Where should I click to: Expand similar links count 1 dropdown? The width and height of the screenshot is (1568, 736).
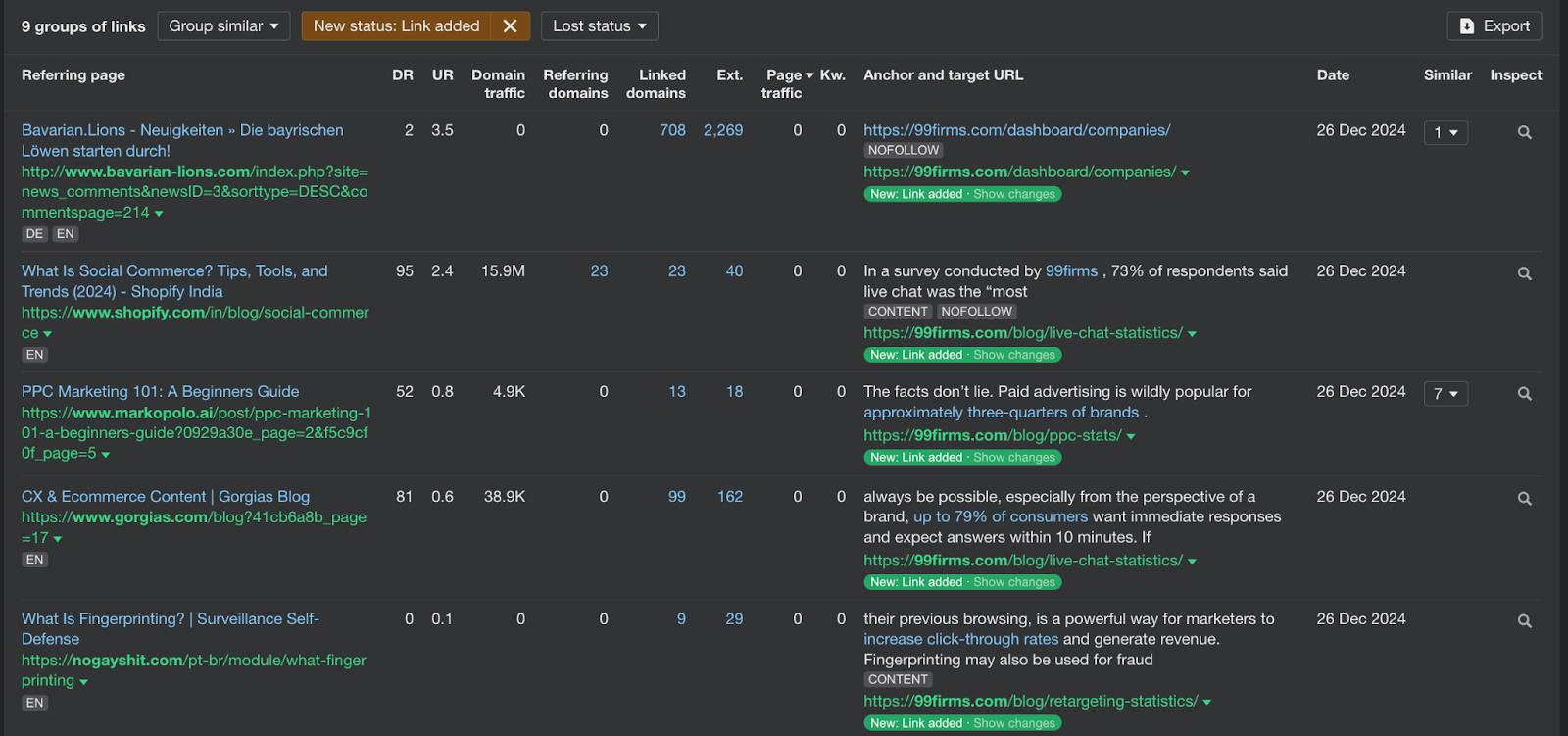click(x=1445, y=132)
